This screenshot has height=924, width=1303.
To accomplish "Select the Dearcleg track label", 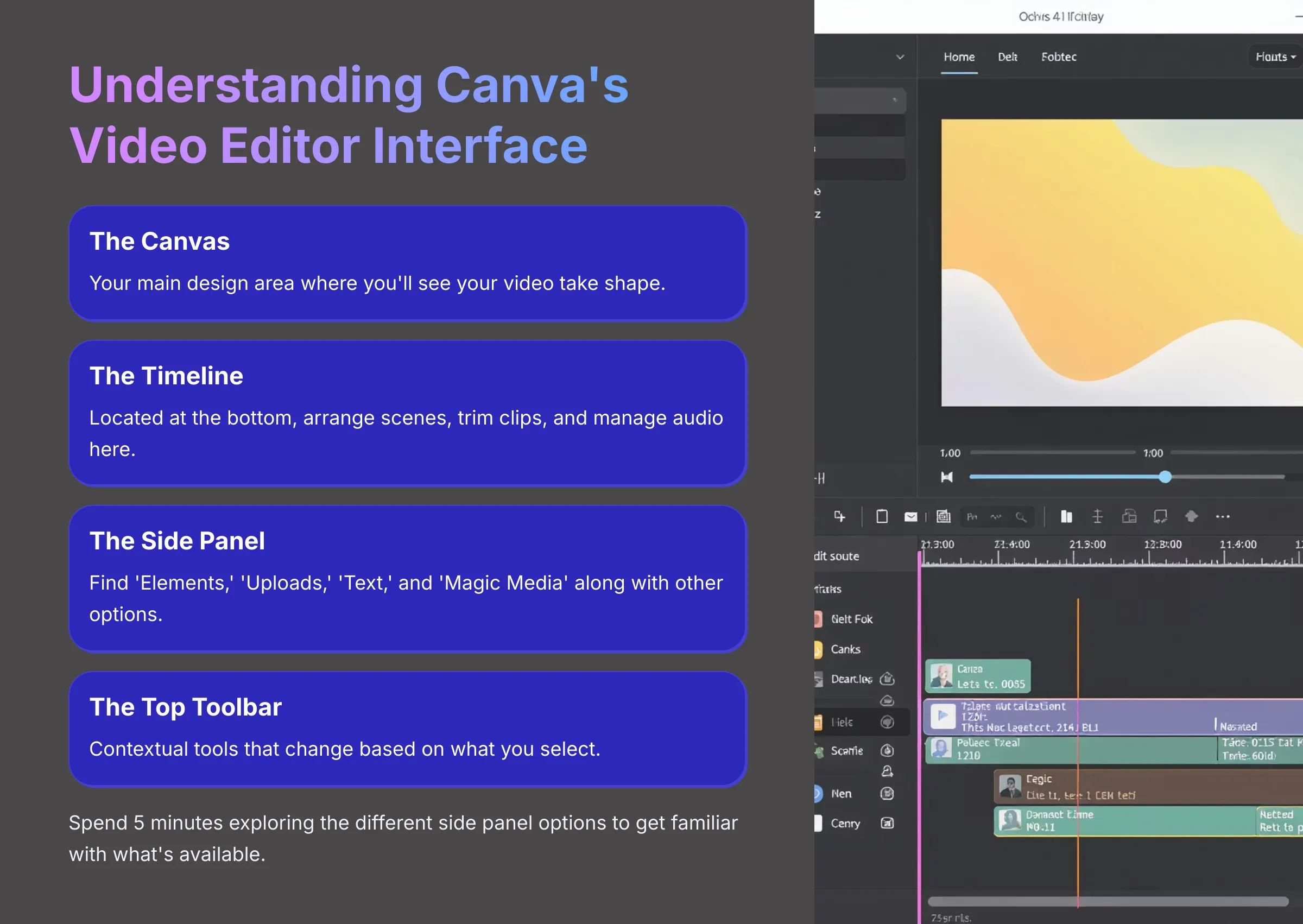I will tap(851, 679).
